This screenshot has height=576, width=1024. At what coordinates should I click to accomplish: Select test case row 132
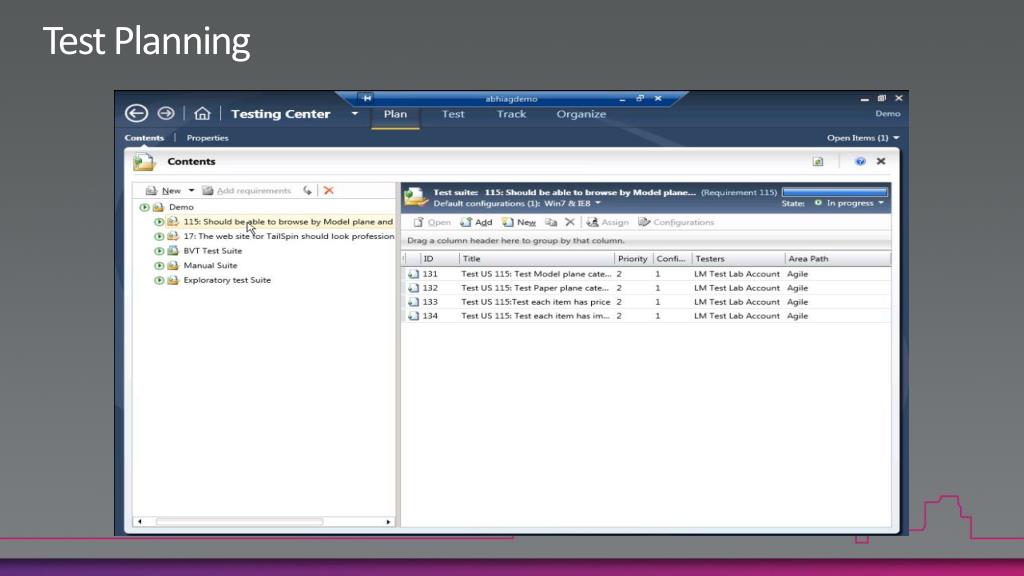[646, 288]
